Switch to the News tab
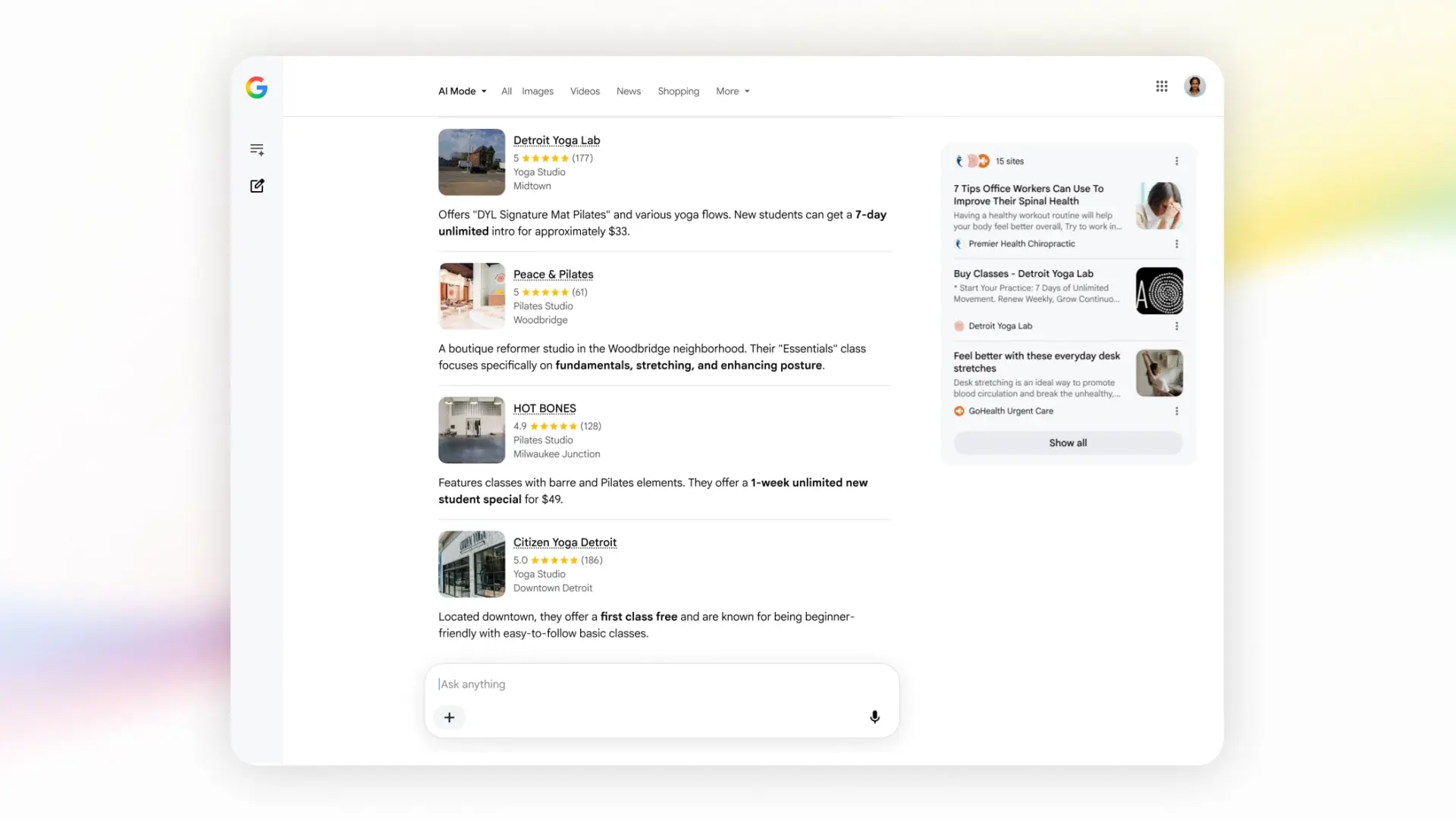The height and width of the screenshot is (819, 1456). point(629,91)
